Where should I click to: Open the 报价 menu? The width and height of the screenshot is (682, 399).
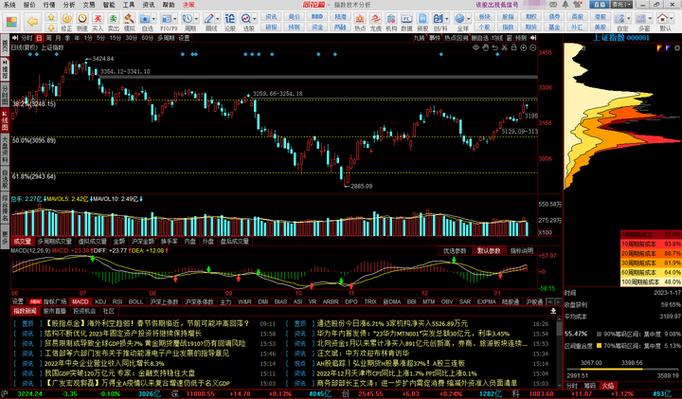29,5
